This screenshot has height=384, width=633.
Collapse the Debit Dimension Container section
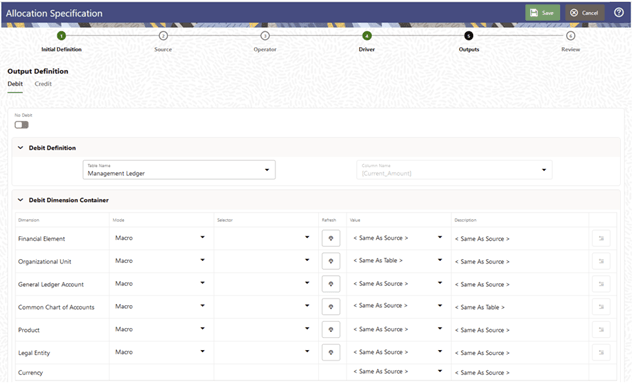pos(21,200)
